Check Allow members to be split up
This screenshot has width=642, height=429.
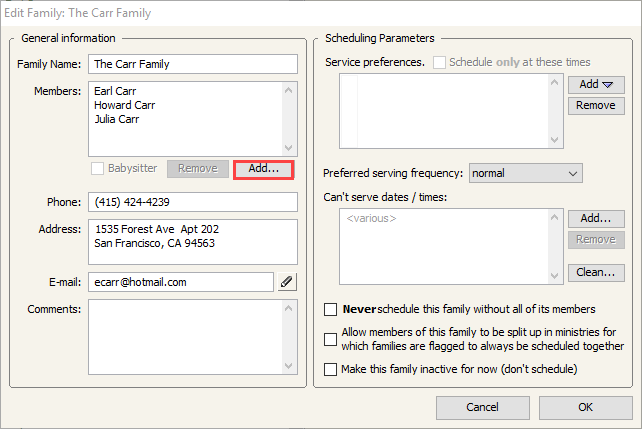(x=330, y=339)
